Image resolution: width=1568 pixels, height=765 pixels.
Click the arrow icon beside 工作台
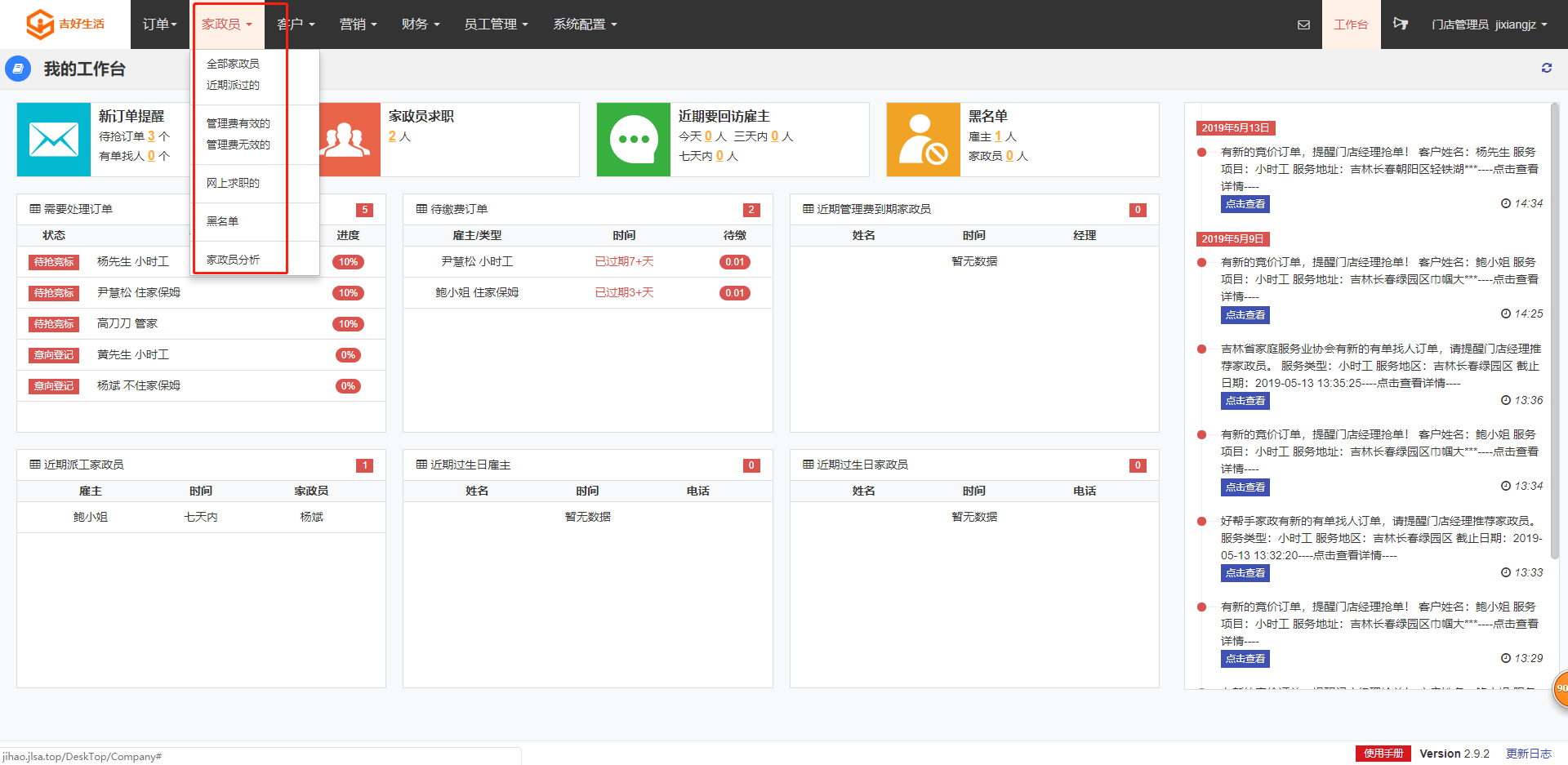1401,24
